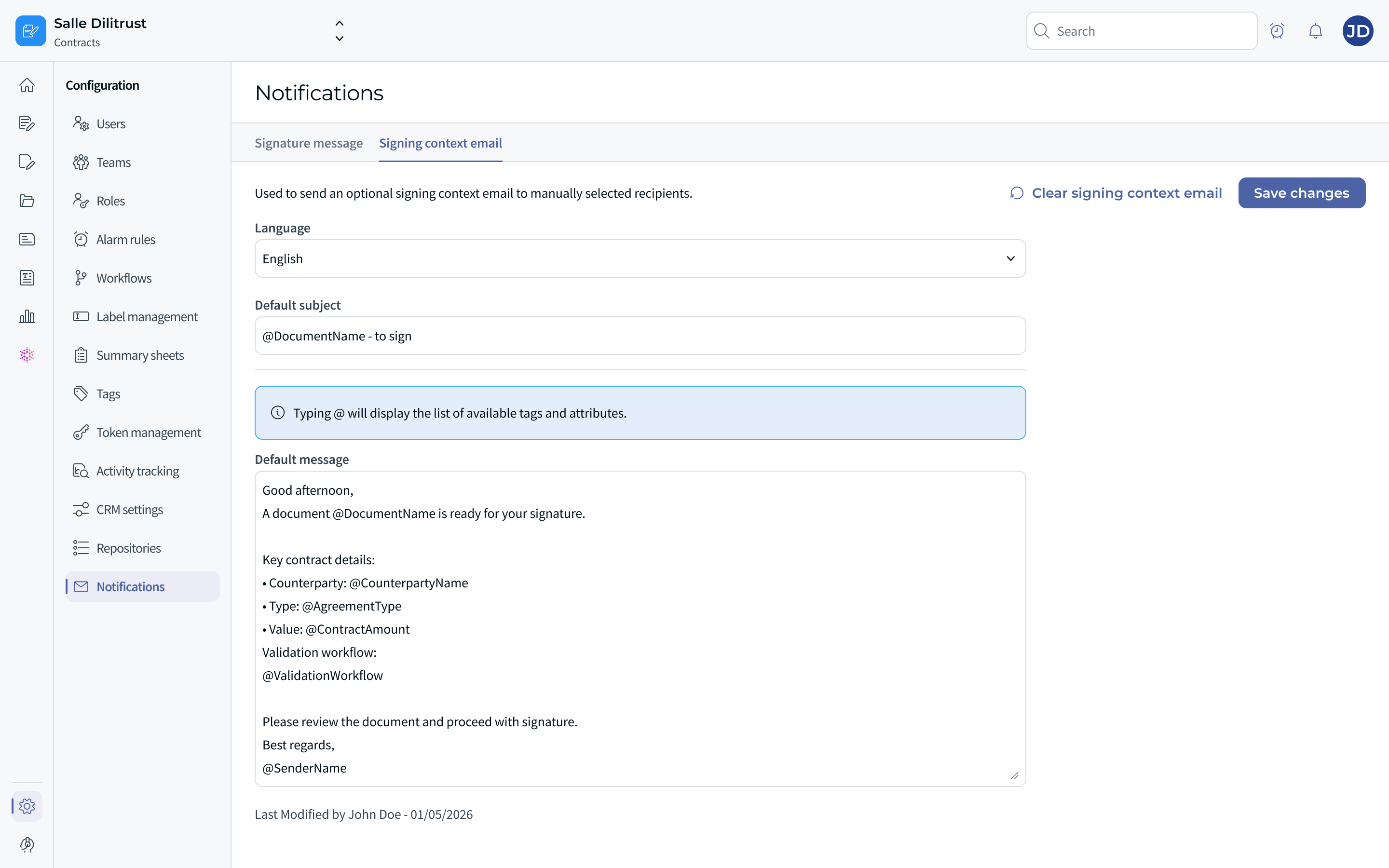Open Workflows configuration
This screenshot has width=1389, height=868.
(142, 278)
